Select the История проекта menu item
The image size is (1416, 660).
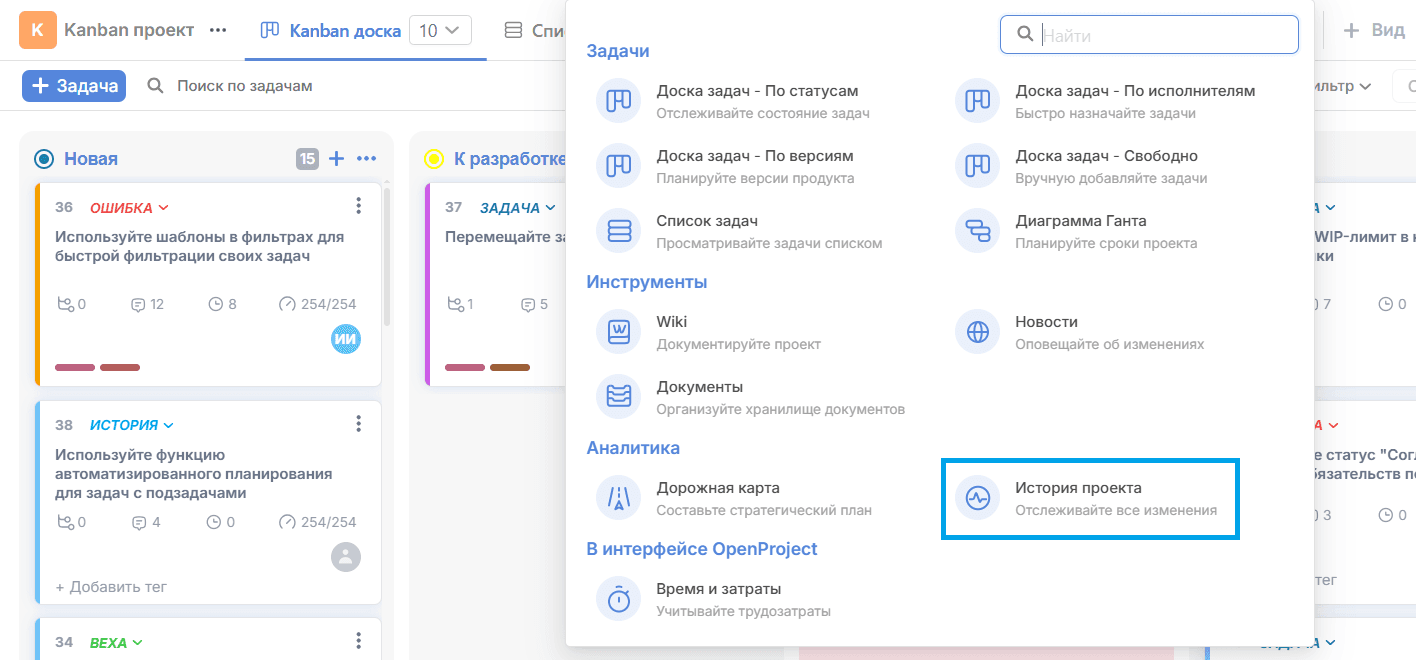coord(1092,498)
